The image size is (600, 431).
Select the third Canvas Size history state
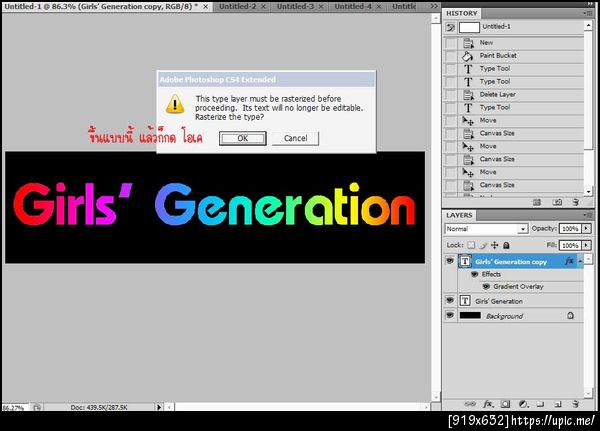click(521, 185)
